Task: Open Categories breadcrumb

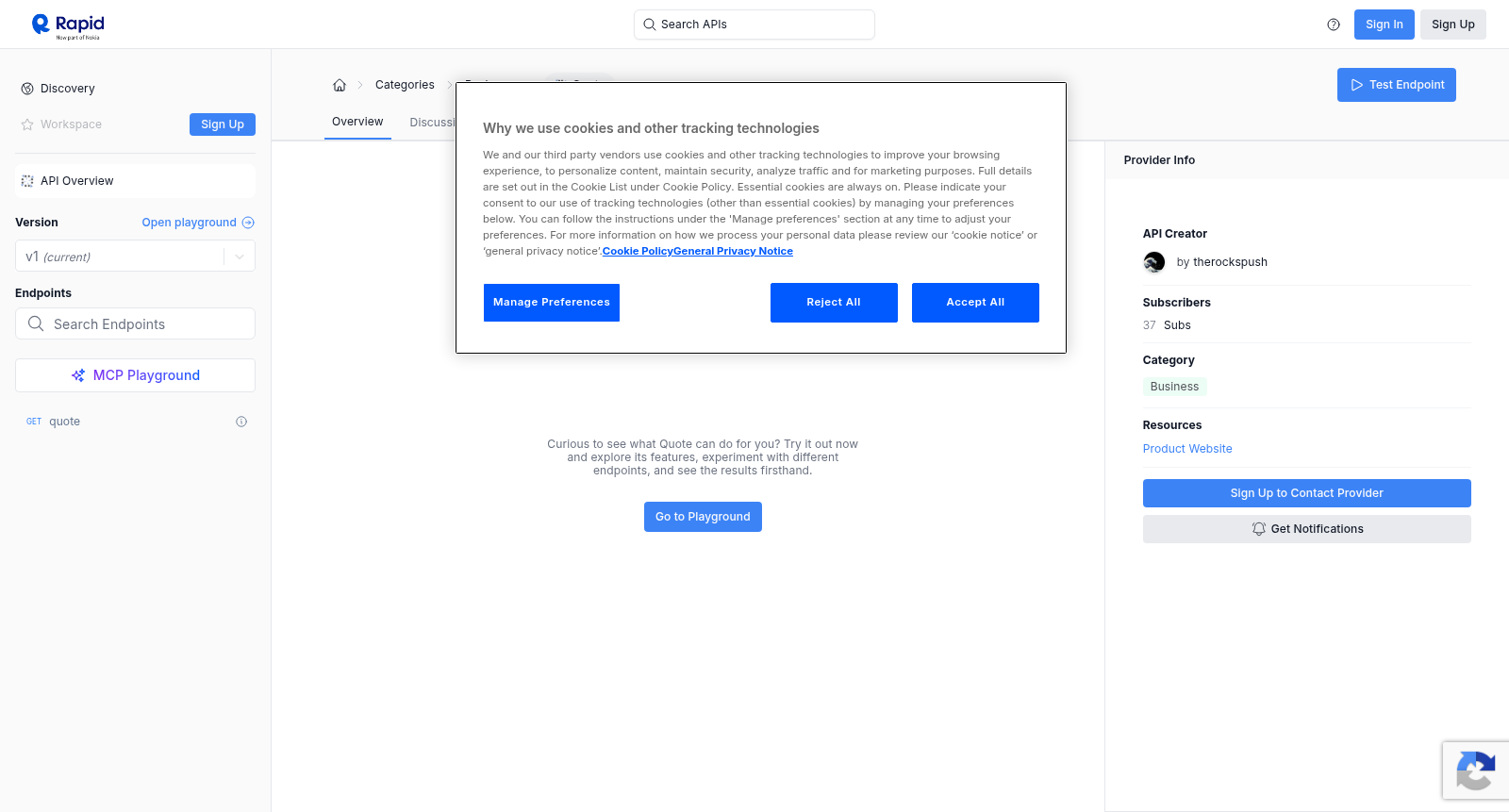Action: pyautogui.click(x=405, y=85)
